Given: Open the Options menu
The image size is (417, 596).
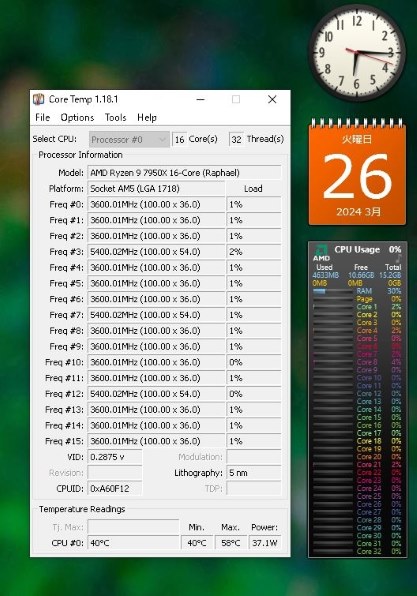Looking at the screenshot, I should 77,117.
